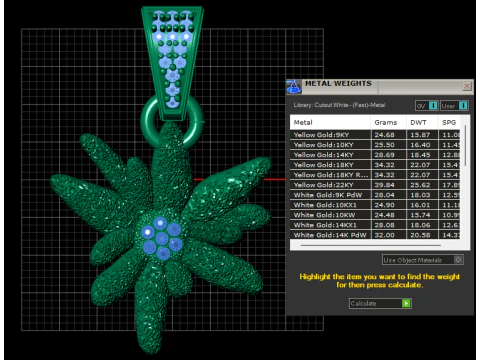Select the White Gold:10KX1 row
Image resolution: width=480 pixels, height=360 pixels.
375,205
